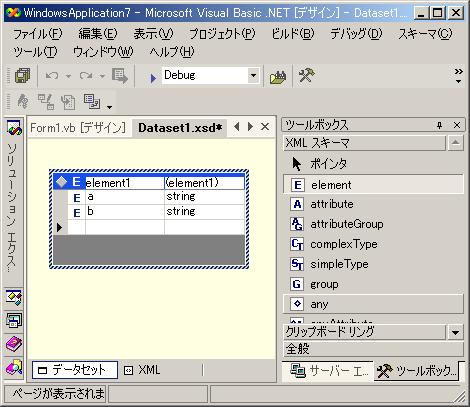This screenshot has width=470, height=407.
Task: Click the Start debugging play icon
Action: [x=153, y=78]
